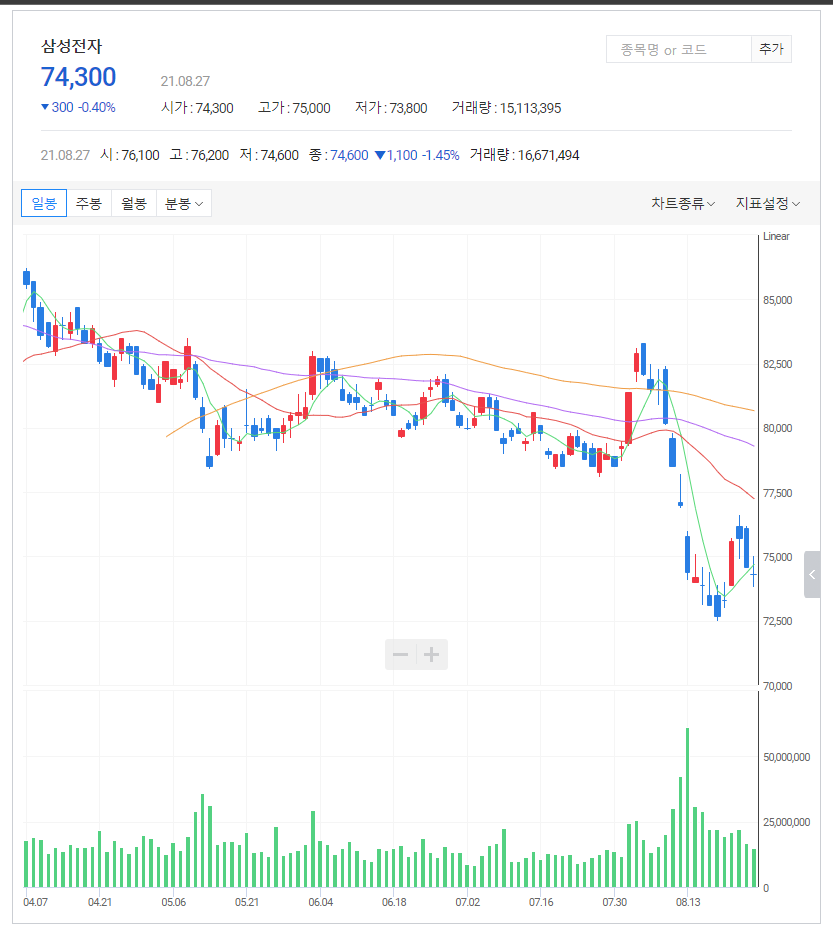Click the change value 300 -0.40%
Screen dimensions: 833x934
pyautogui.click(x=78, y=107)
